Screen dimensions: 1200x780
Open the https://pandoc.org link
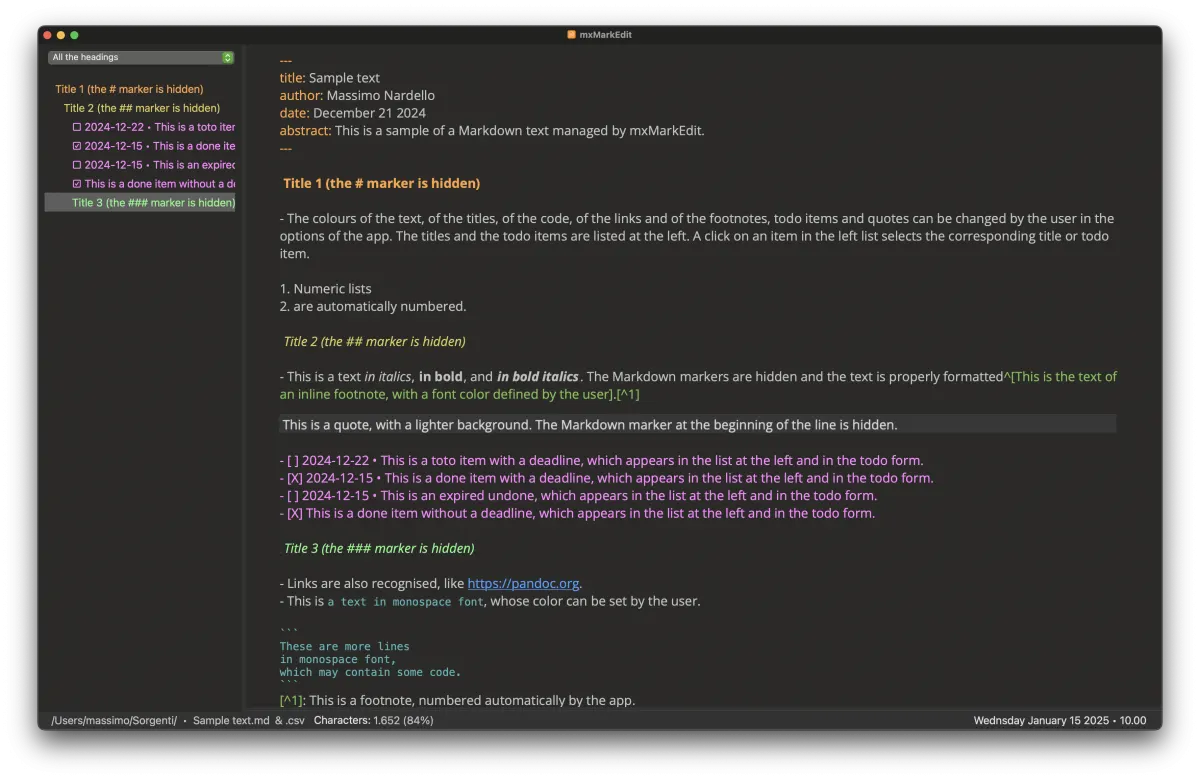(x=523, y=583)
